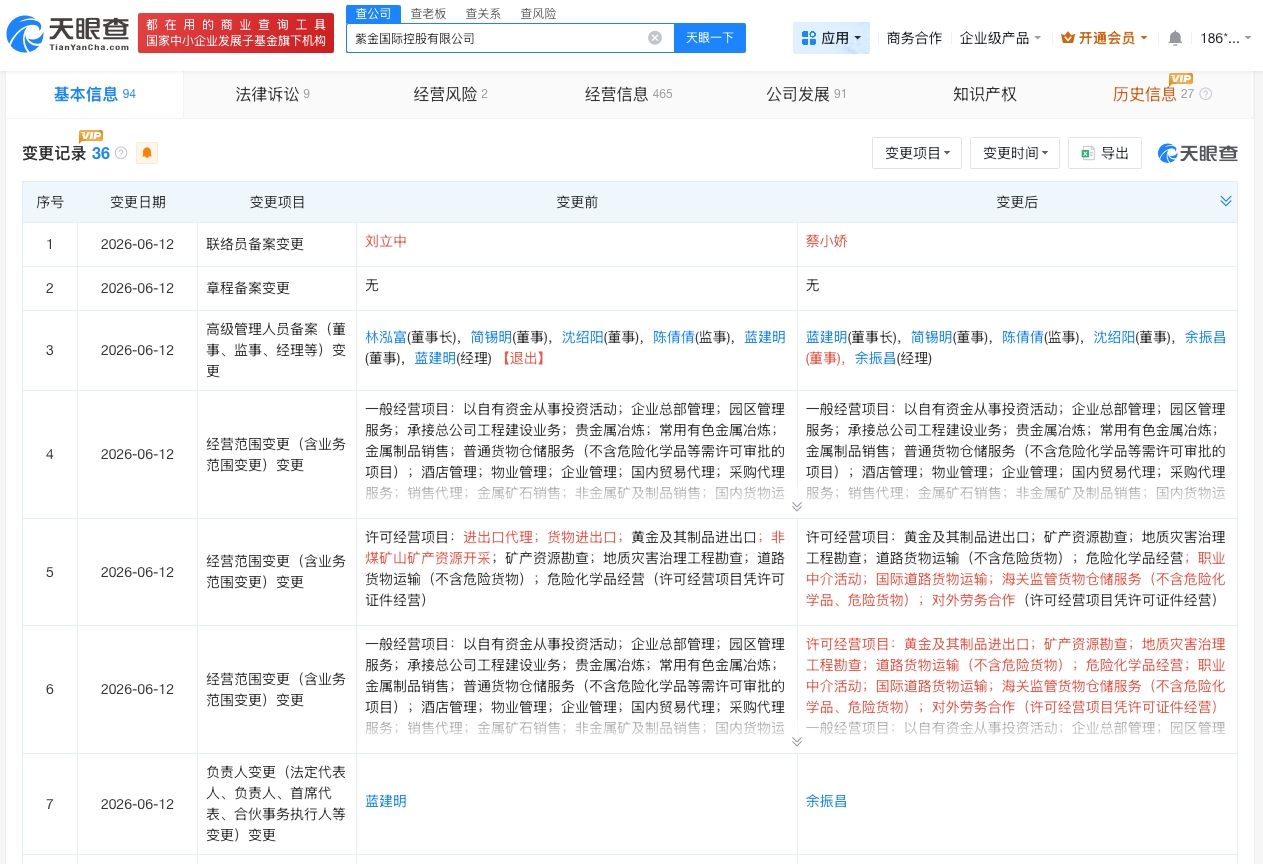Click the Excel icon in the 导出 button
1263x864 pixels.
1087,153
